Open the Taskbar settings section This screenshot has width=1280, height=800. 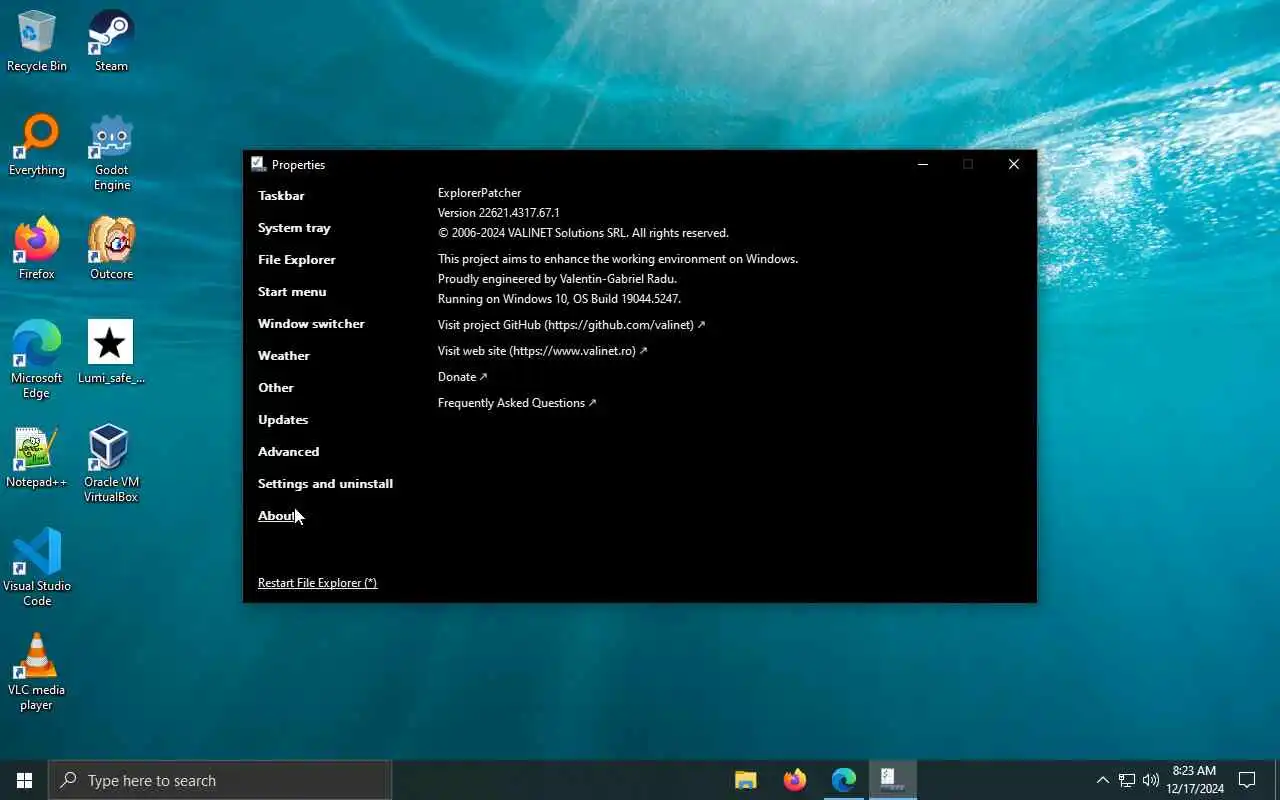[x=281, y=196]
